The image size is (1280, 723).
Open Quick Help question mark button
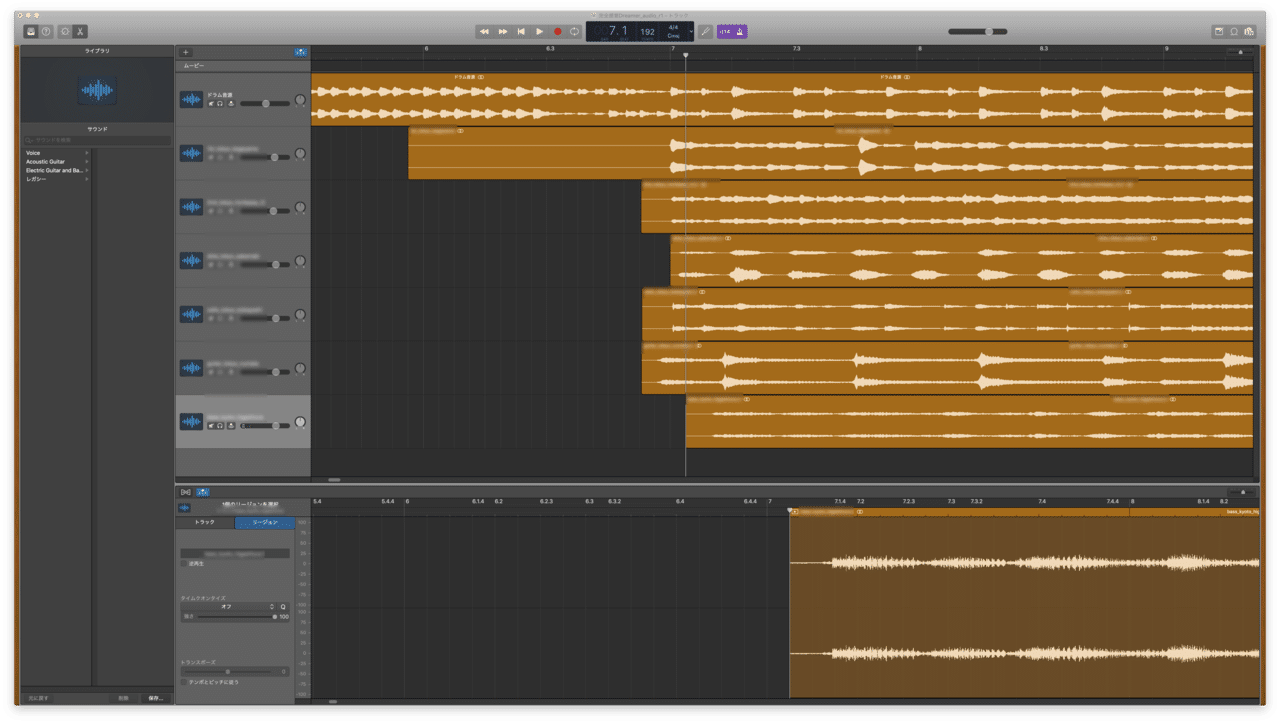tap(46, 32)
